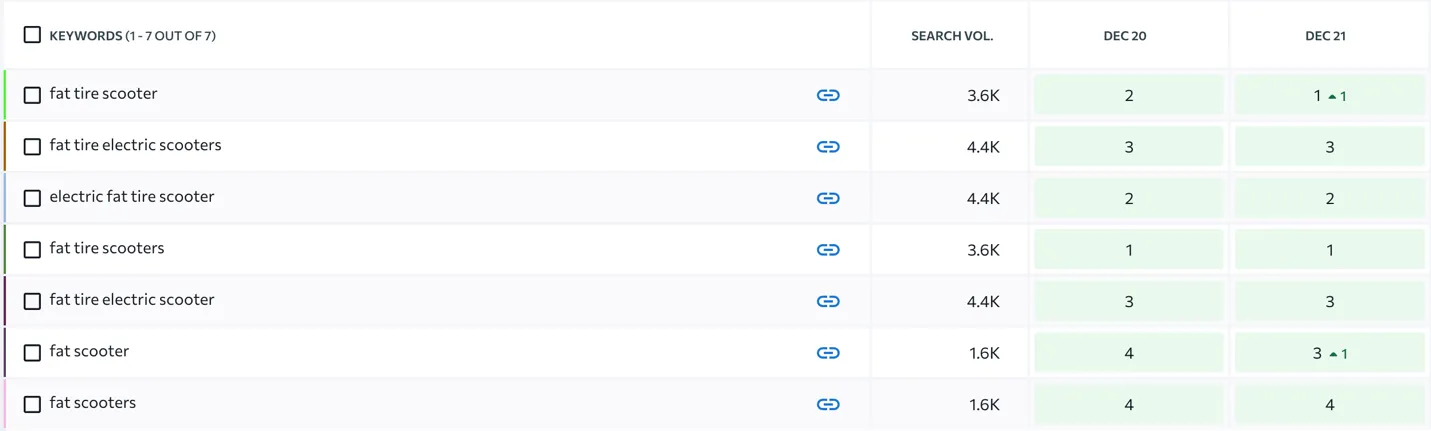Click DEC 20 rank cell for 'fat tire scooters'
Viewport: 1431px width, 431px height.
(1128, 250)
